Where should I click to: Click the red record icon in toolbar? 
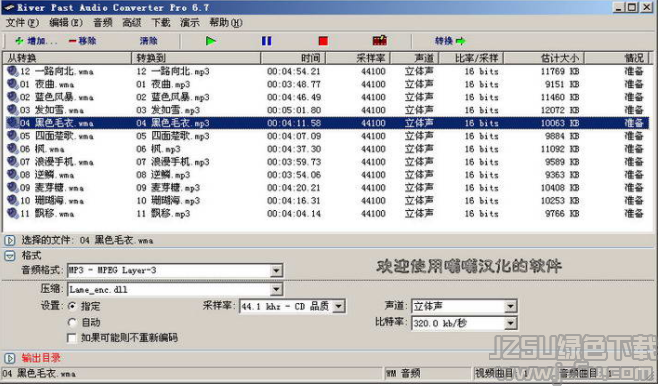[x=380, y=40]
